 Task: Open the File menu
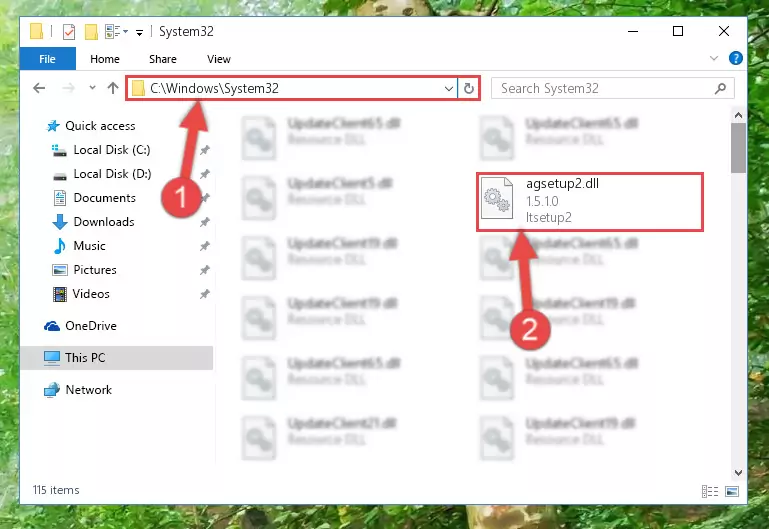[x=48, y=59]
